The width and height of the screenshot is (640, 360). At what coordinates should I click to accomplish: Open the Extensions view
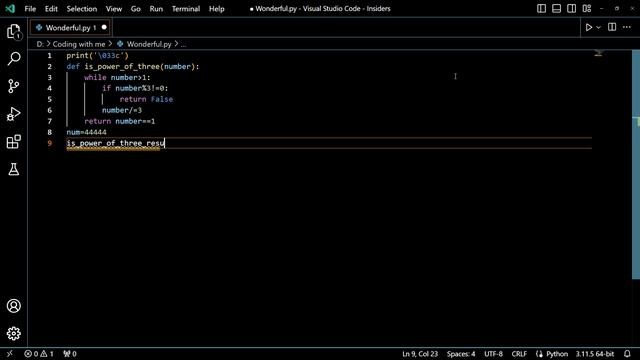(13, 142)
